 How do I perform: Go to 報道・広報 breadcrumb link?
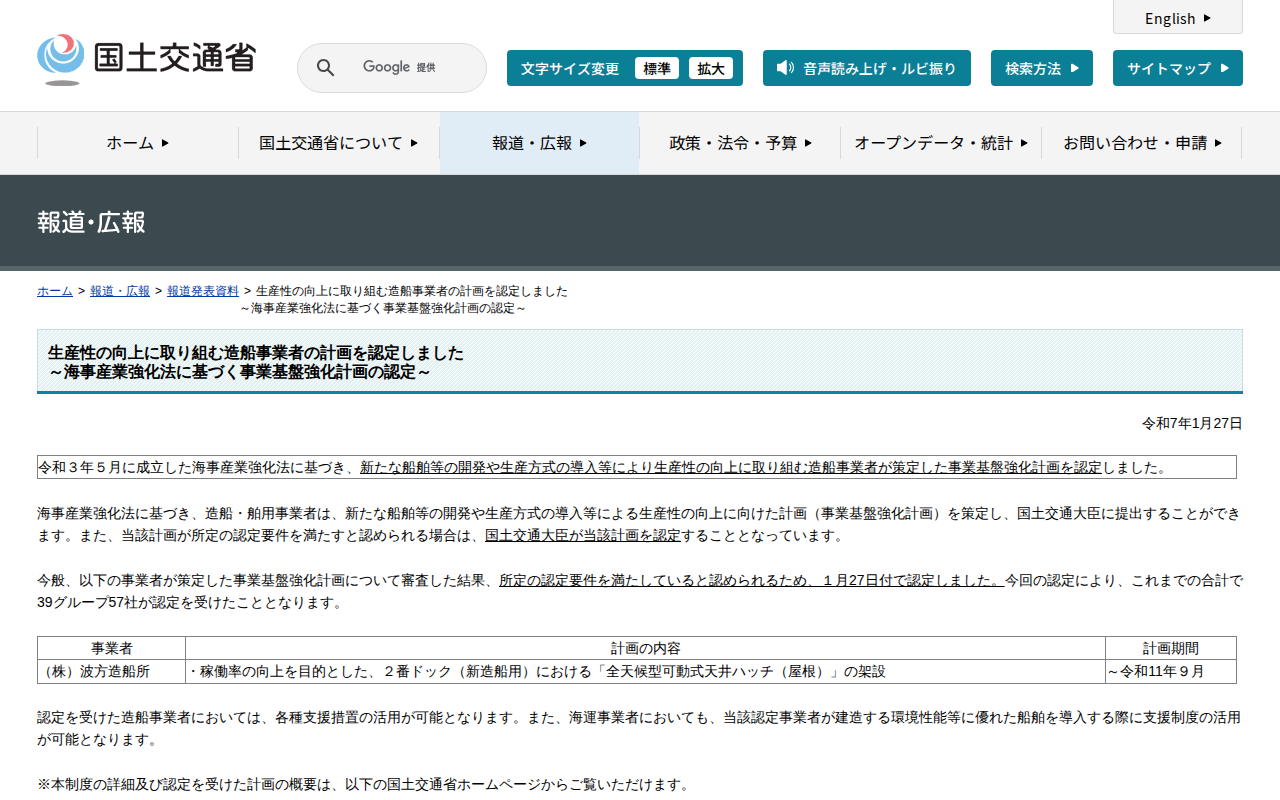(120, 291)
